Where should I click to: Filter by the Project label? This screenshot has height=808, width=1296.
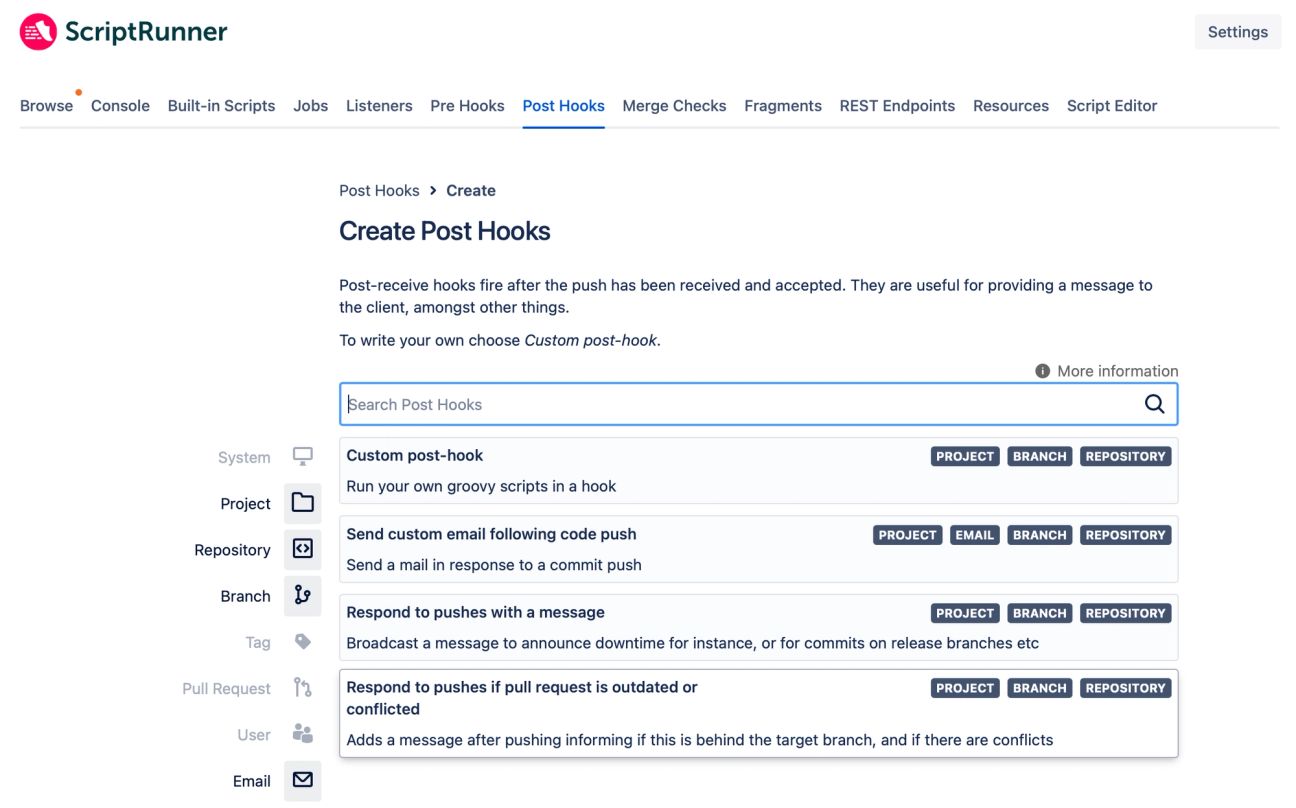(245, 503)
